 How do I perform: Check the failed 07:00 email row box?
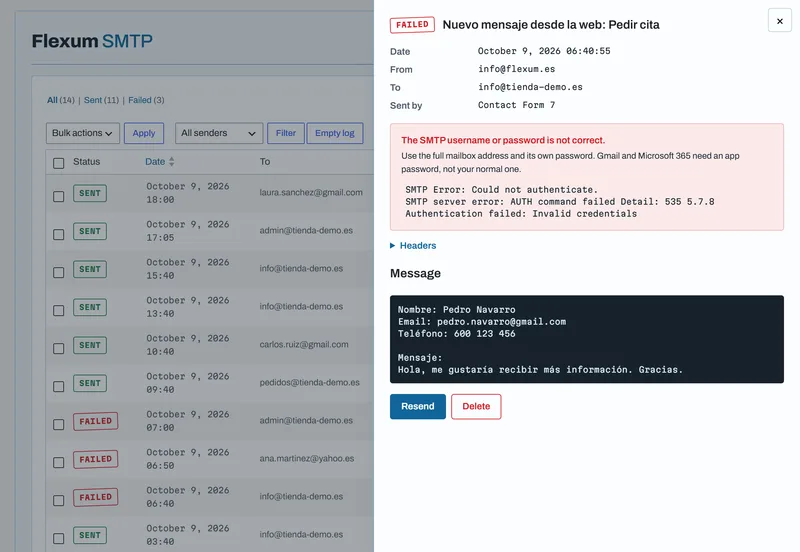[x=59, y=424]
